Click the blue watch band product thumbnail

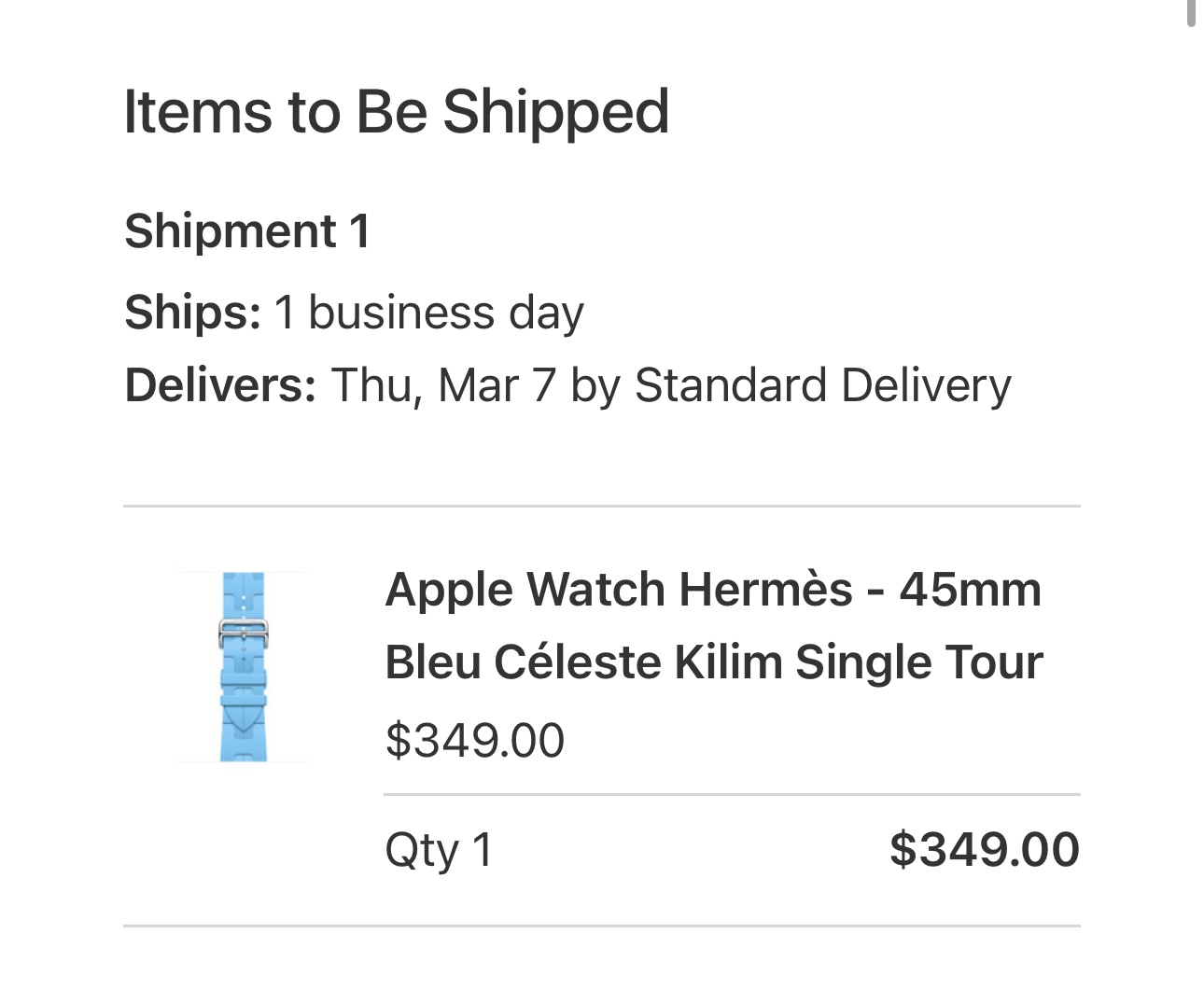[244, 667]
